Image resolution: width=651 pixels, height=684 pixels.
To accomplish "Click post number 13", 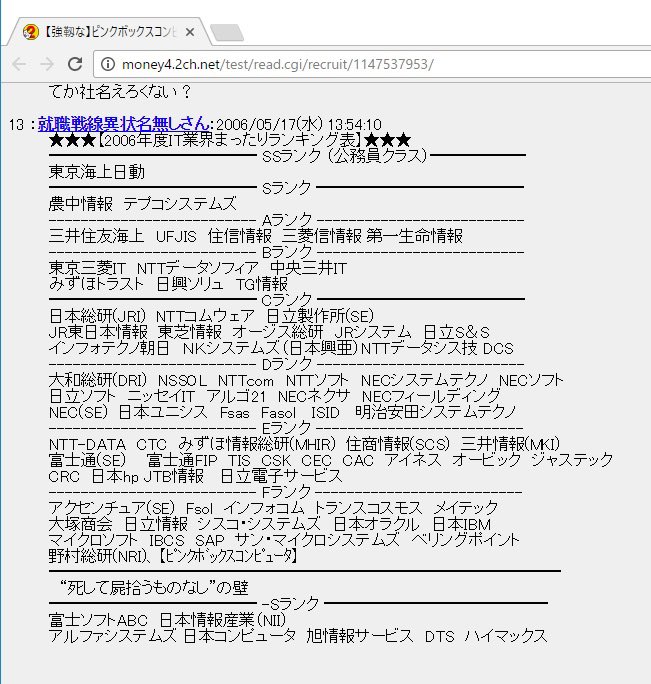I will click(x=16, y=125).
